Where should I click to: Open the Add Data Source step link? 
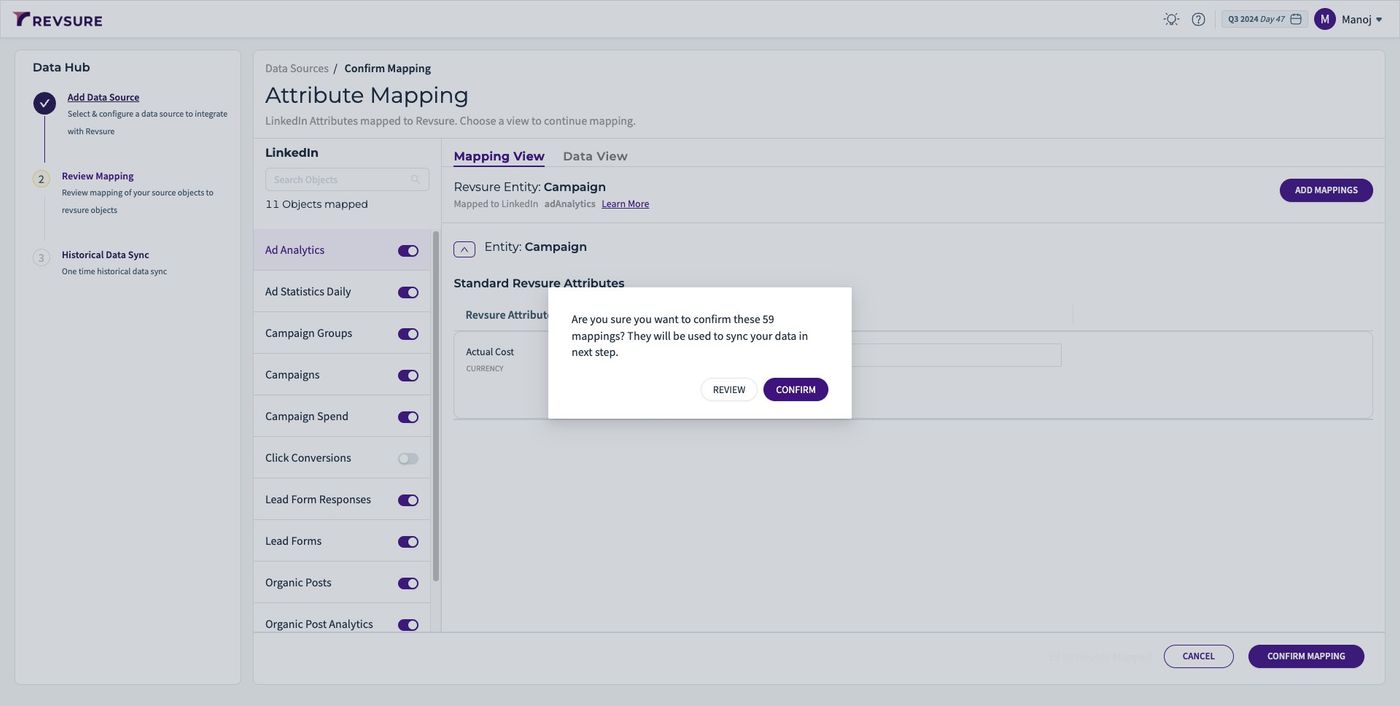point(103,97)
